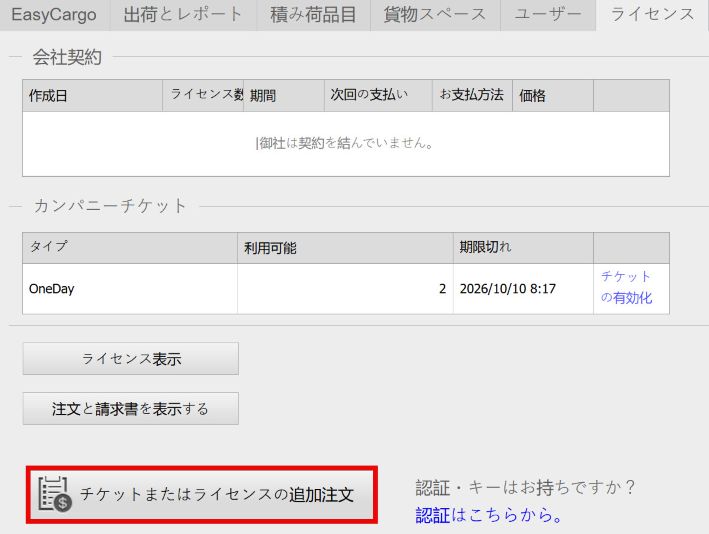This screenshot has height=534, width=709.
Task: Click the 作成日 column header
Action: (92, 96)
